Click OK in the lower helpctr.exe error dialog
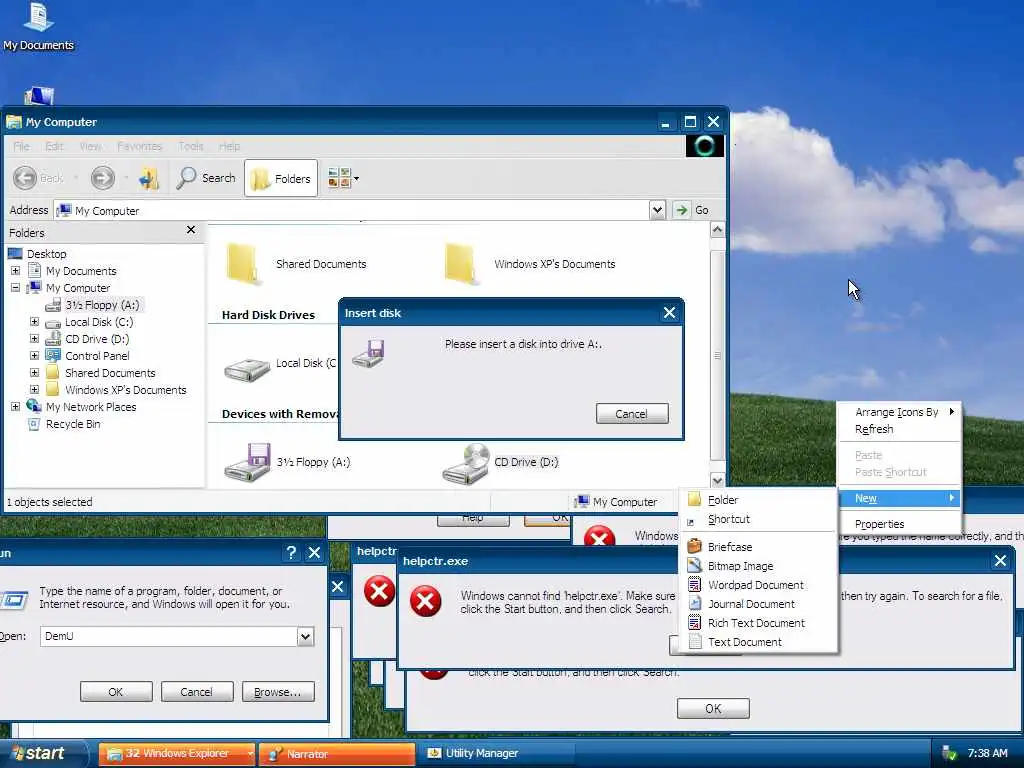The image size is (1024, 768). (x=713, y=709)
